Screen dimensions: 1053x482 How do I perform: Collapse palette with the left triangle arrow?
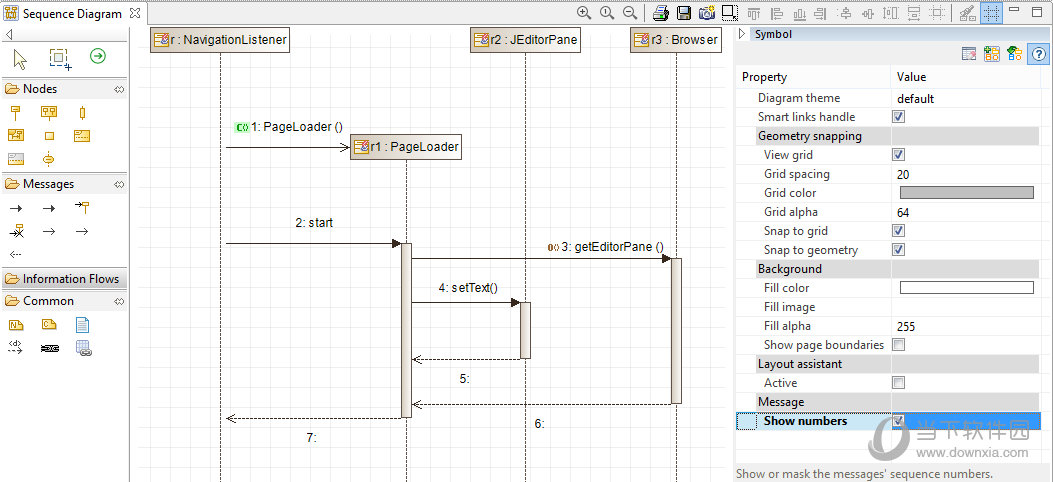click(9, 35)
